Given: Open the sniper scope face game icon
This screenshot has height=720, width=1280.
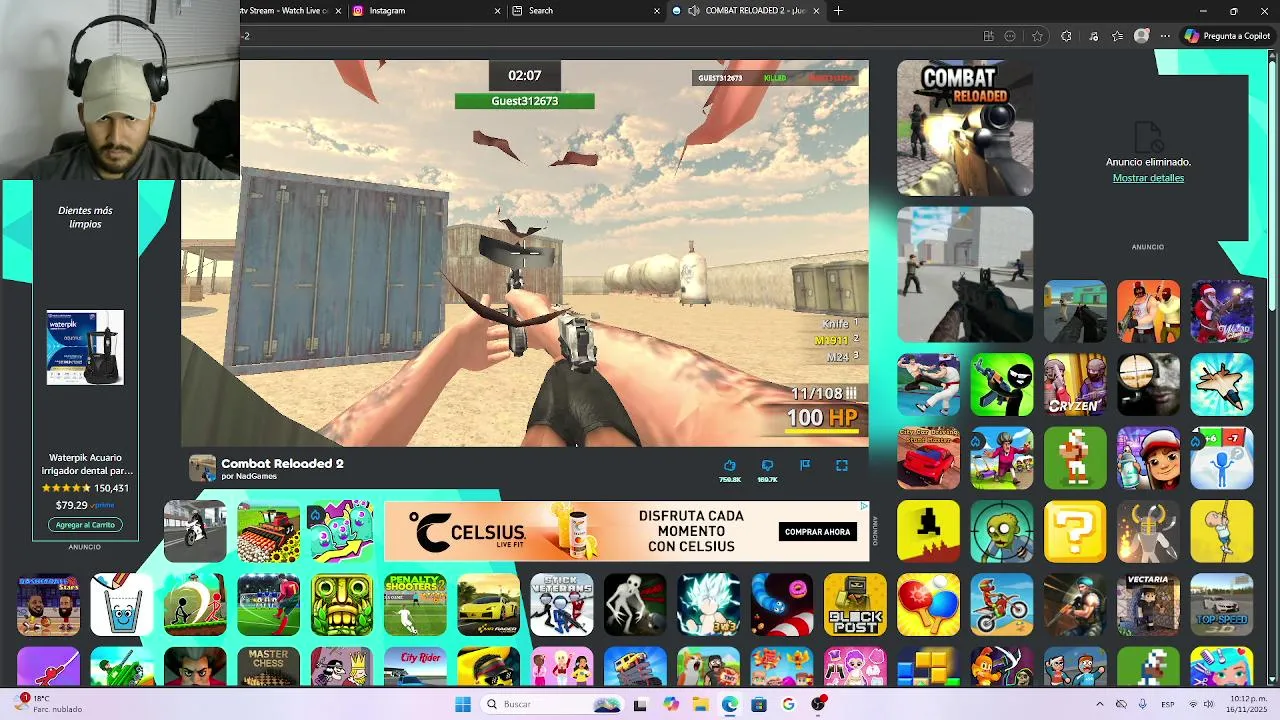Looking at the screenshot, I should 1148,384.
